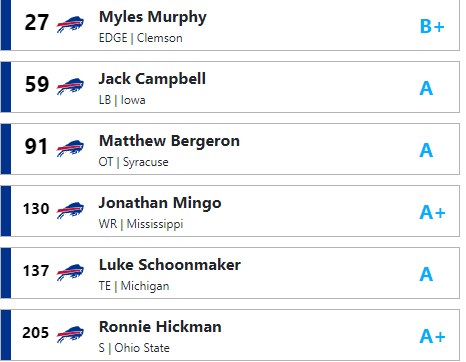466x362 pixels.
Task: Click the A+ grade for Ronnie Hickman
Action: [432, 336]
